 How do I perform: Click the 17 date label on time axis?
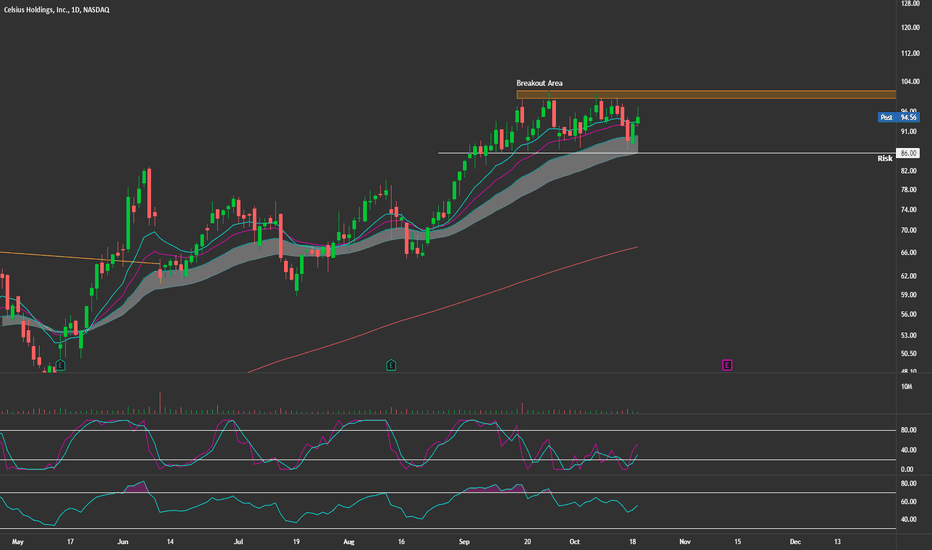point(70,542)
